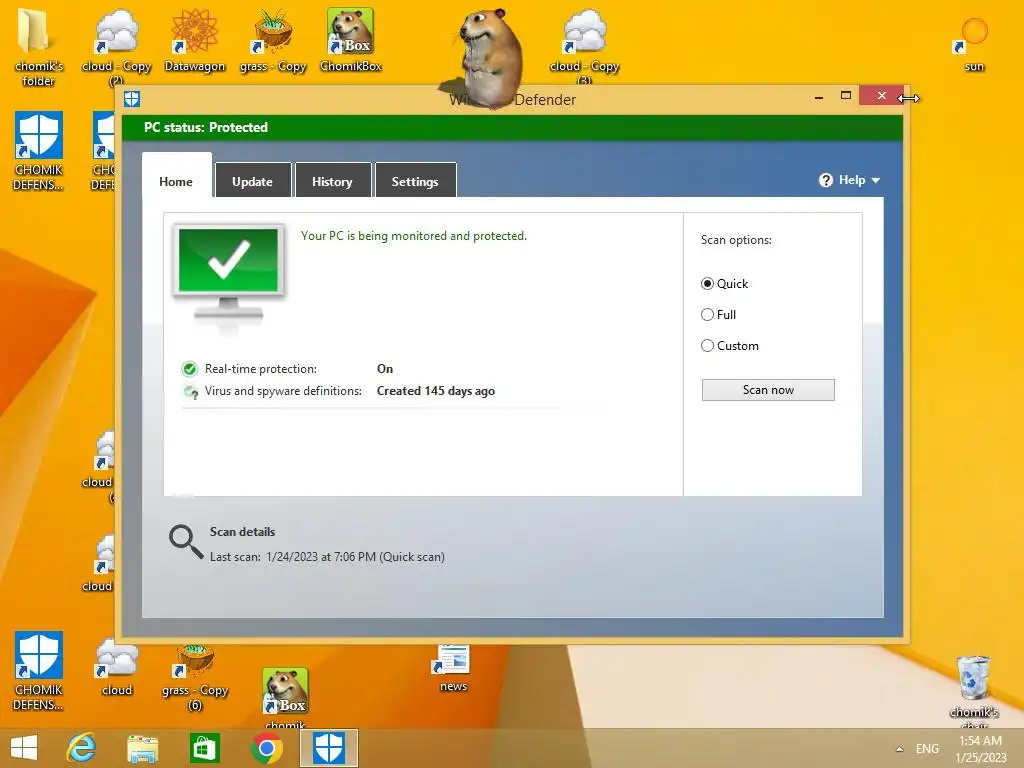The width and height of the screenshot is (1024, 768).
Task: Open the taskbar clock and date
Action: (980, 749)
